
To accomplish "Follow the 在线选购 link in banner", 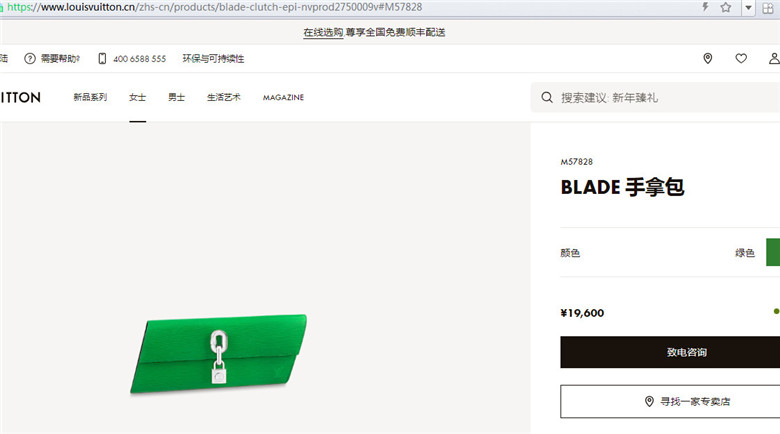I will click(x=323, y=32).
